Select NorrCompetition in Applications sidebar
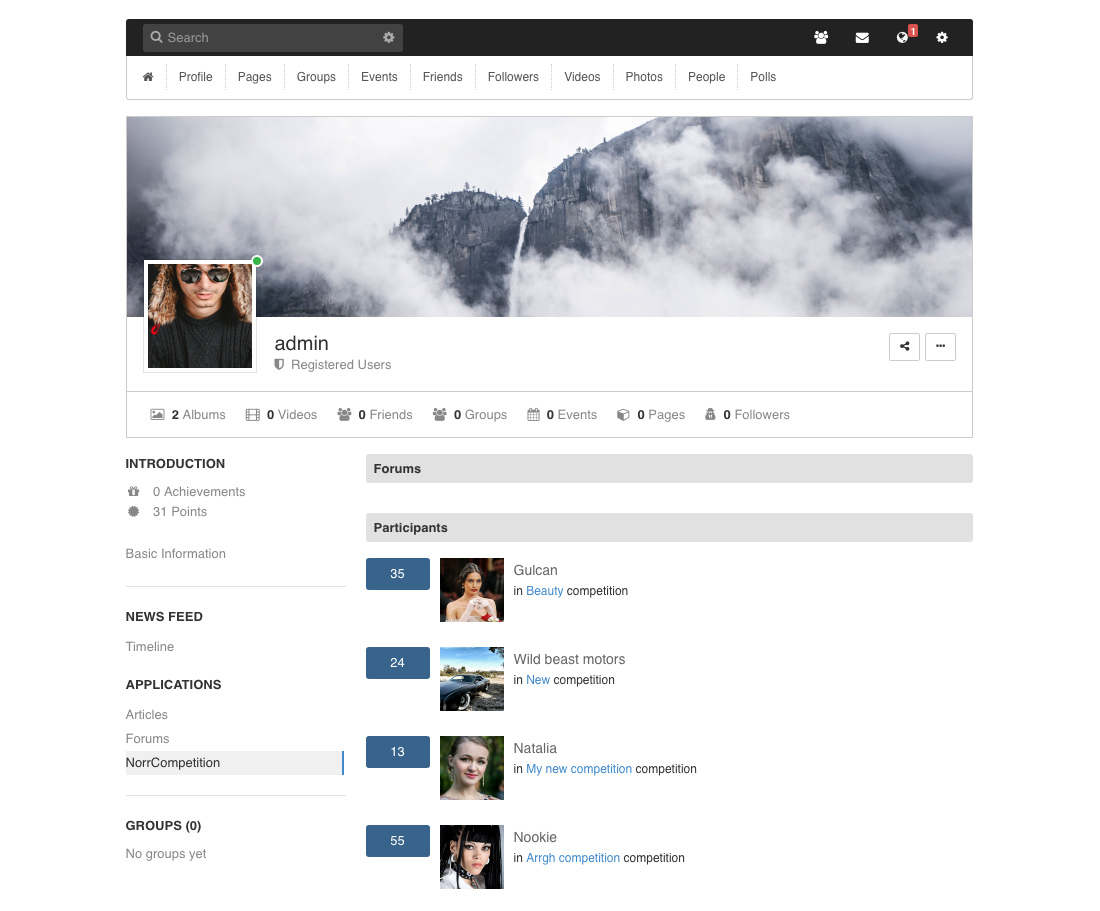1100x911 pixels. click(173, 763)
